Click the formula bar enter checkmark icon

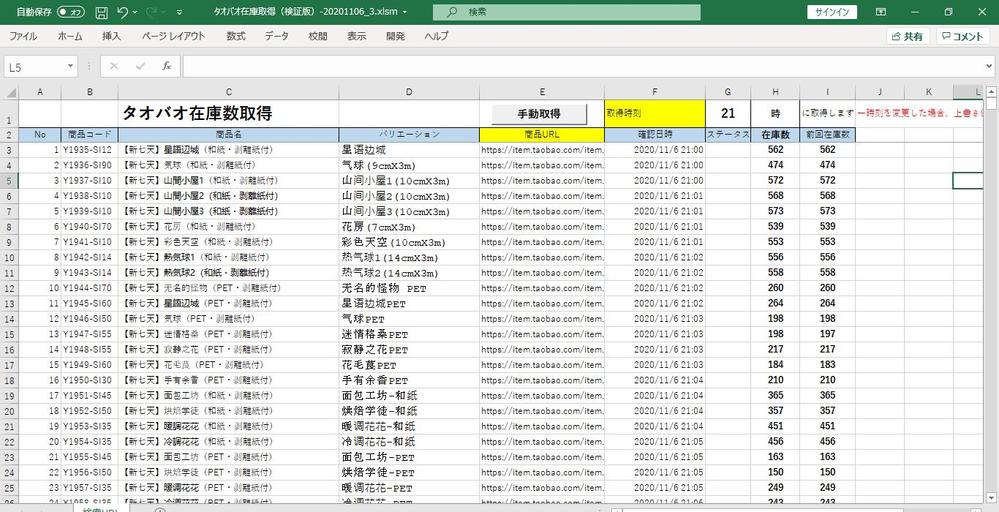pos(140,66)
